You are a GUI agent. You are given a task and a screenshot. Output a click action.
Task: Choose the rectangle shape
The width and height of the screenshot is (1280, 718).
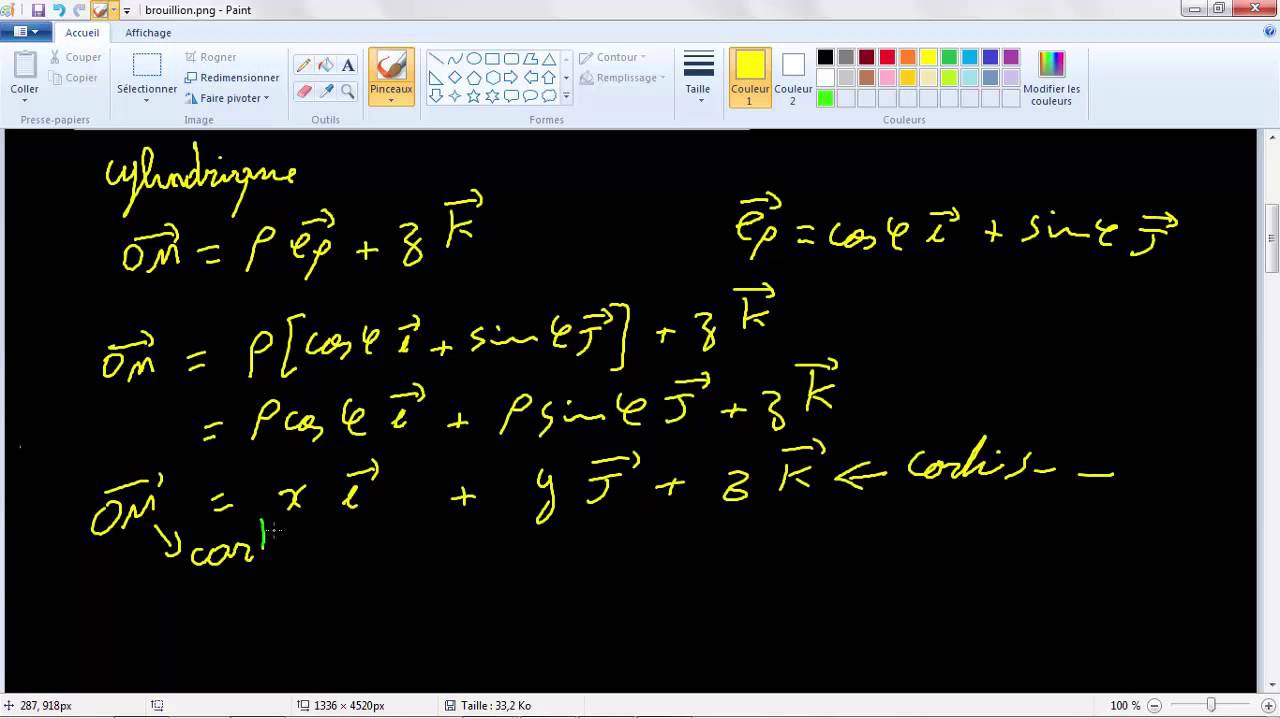click(492, 59)
